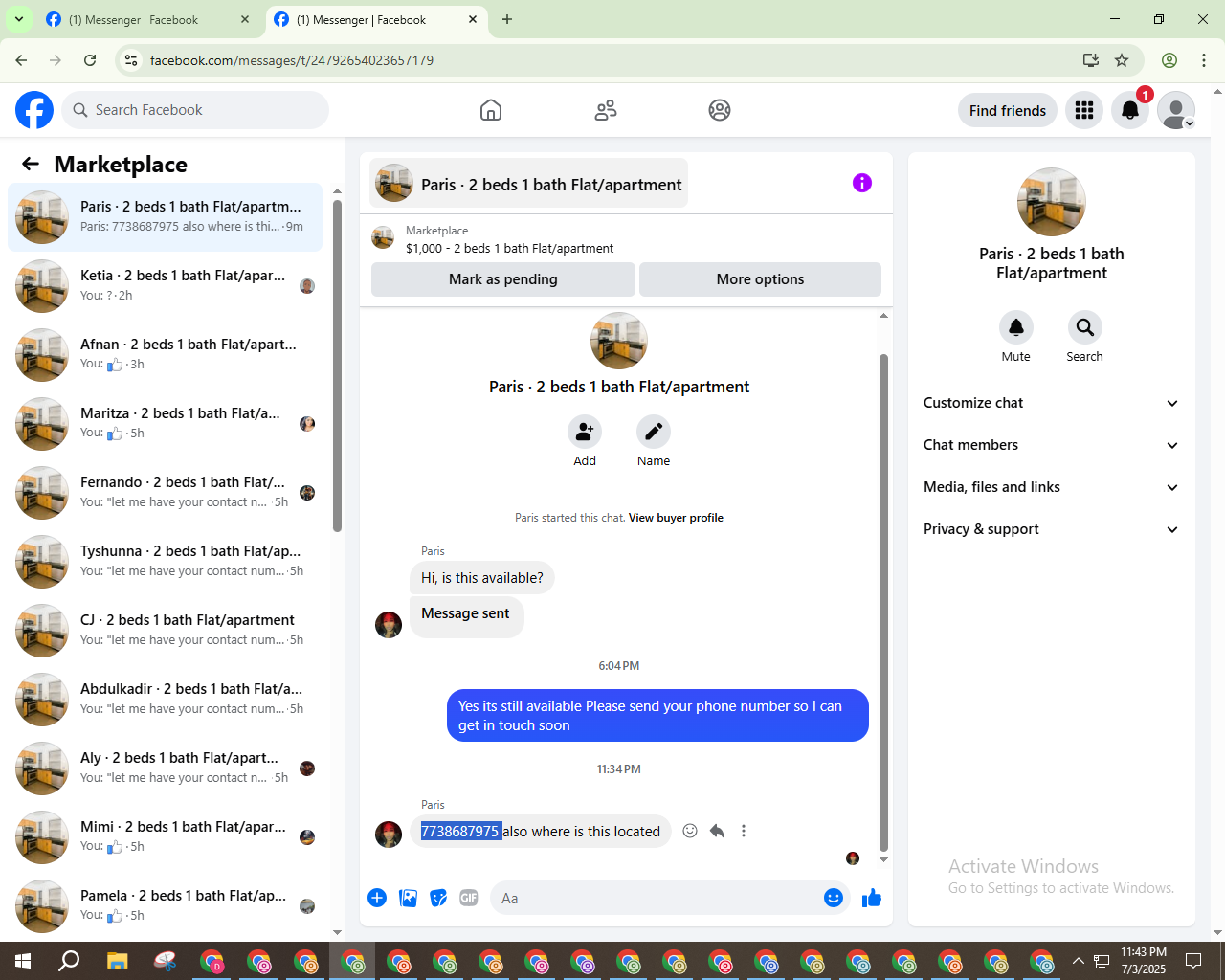
Task: Click More options button
Action: (x=760, y=279)
